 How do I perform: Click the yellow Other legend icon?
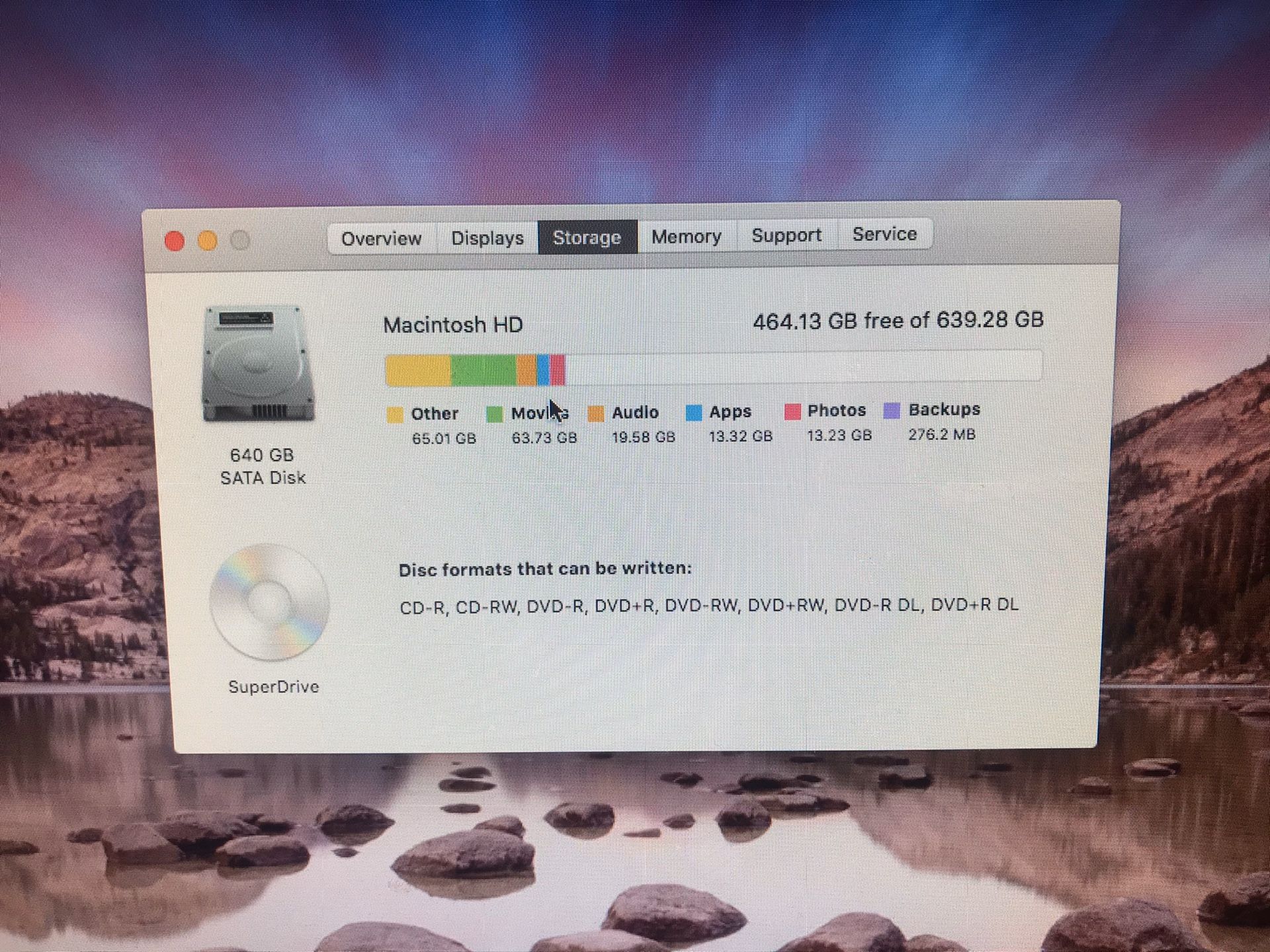[395, 413]
